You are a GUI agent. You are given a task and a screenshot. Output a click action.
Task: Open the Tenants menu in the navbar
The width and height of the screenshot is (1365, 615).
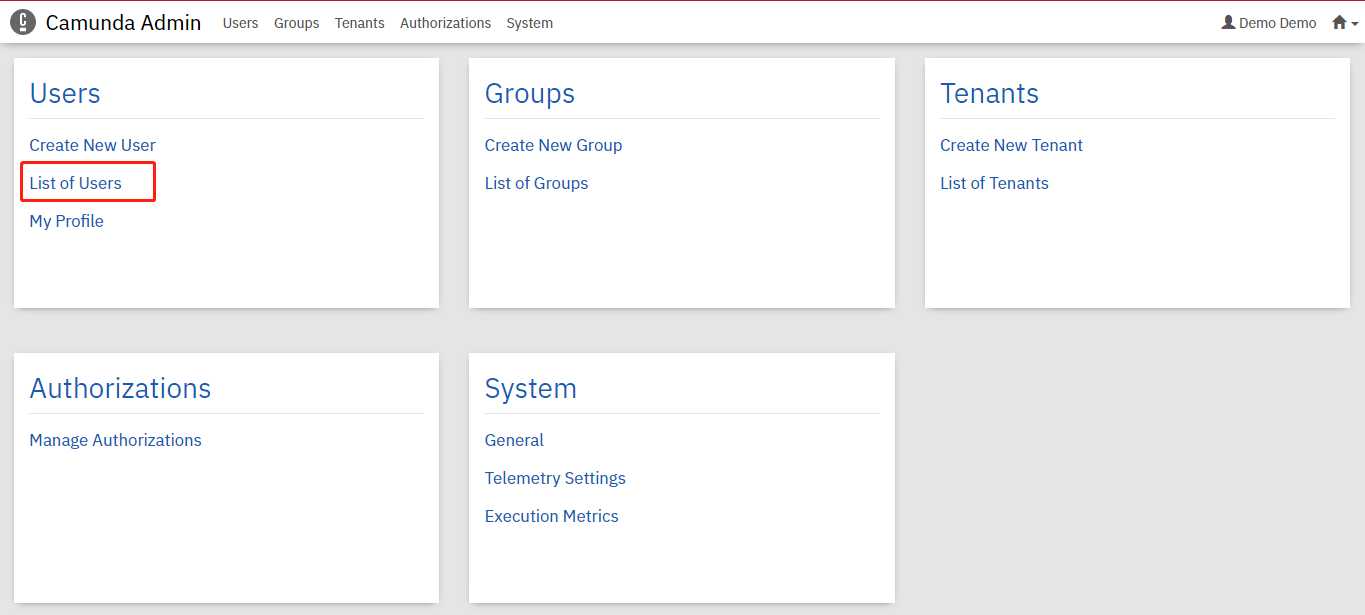[x=360, y=23]
